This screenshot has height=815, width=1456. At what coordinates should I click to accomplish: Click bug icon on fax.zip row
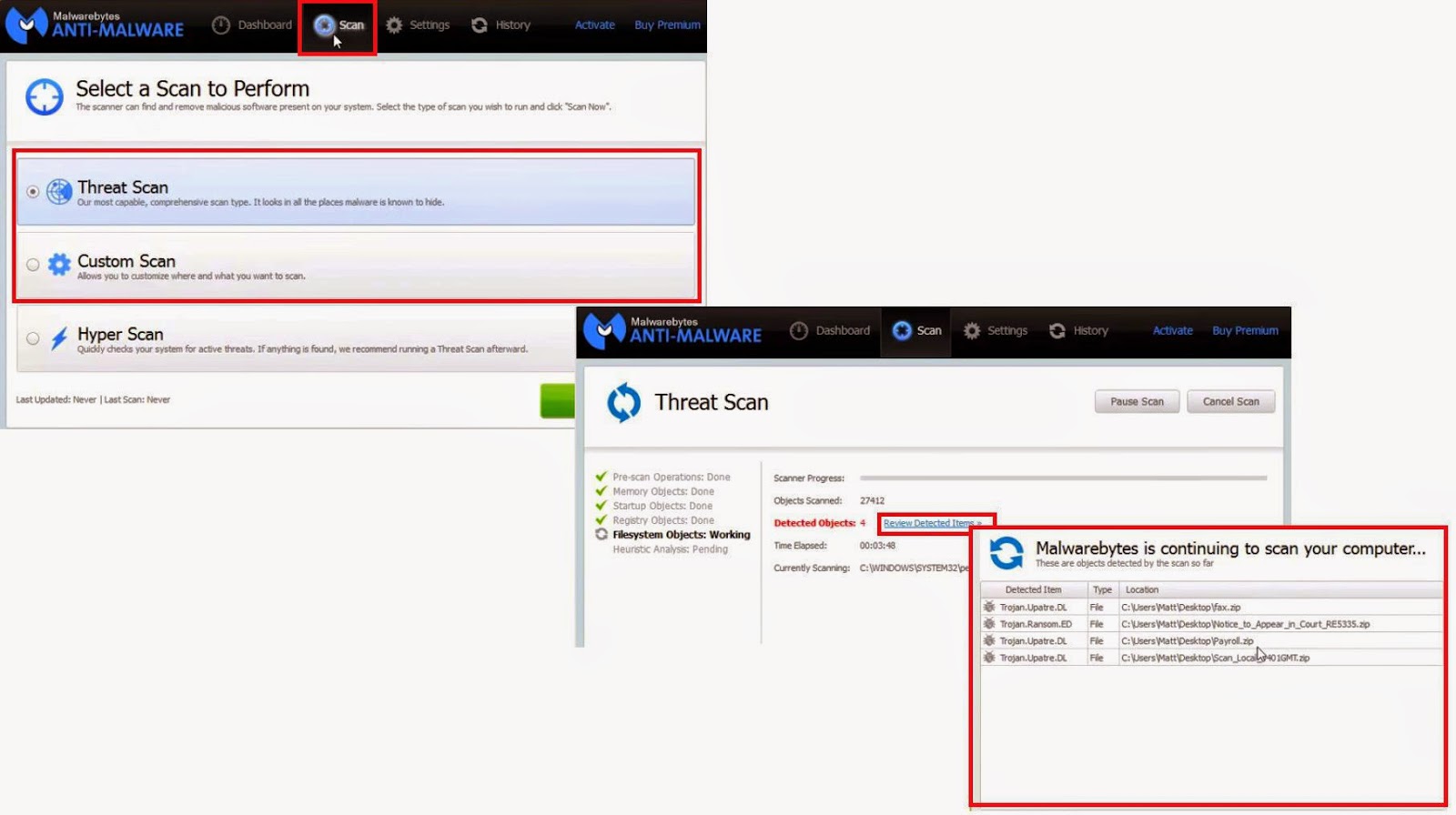tap(989, 608)
